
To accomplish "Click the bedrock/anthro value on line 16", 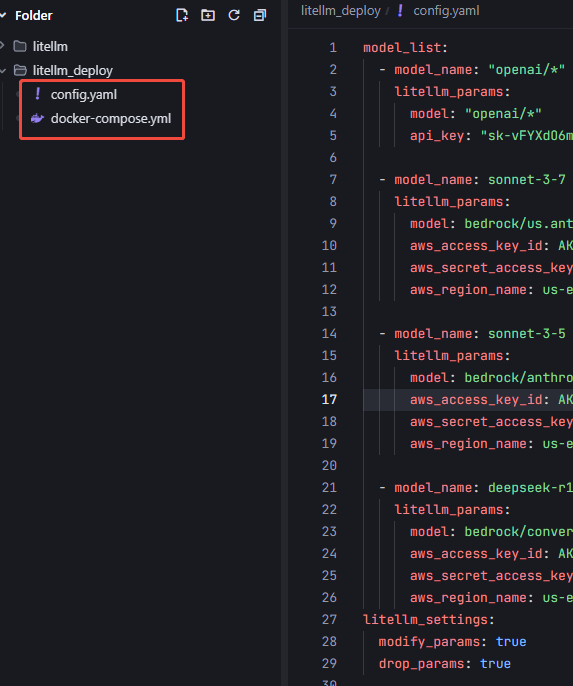I will coord(518,378).
